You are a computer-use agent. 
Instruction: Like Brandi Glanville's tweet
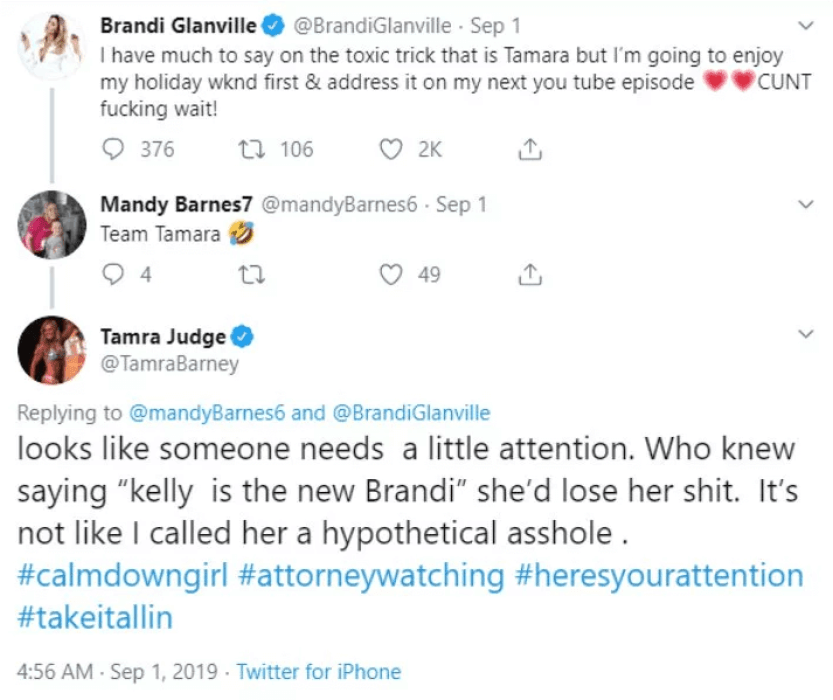[395, 150]
